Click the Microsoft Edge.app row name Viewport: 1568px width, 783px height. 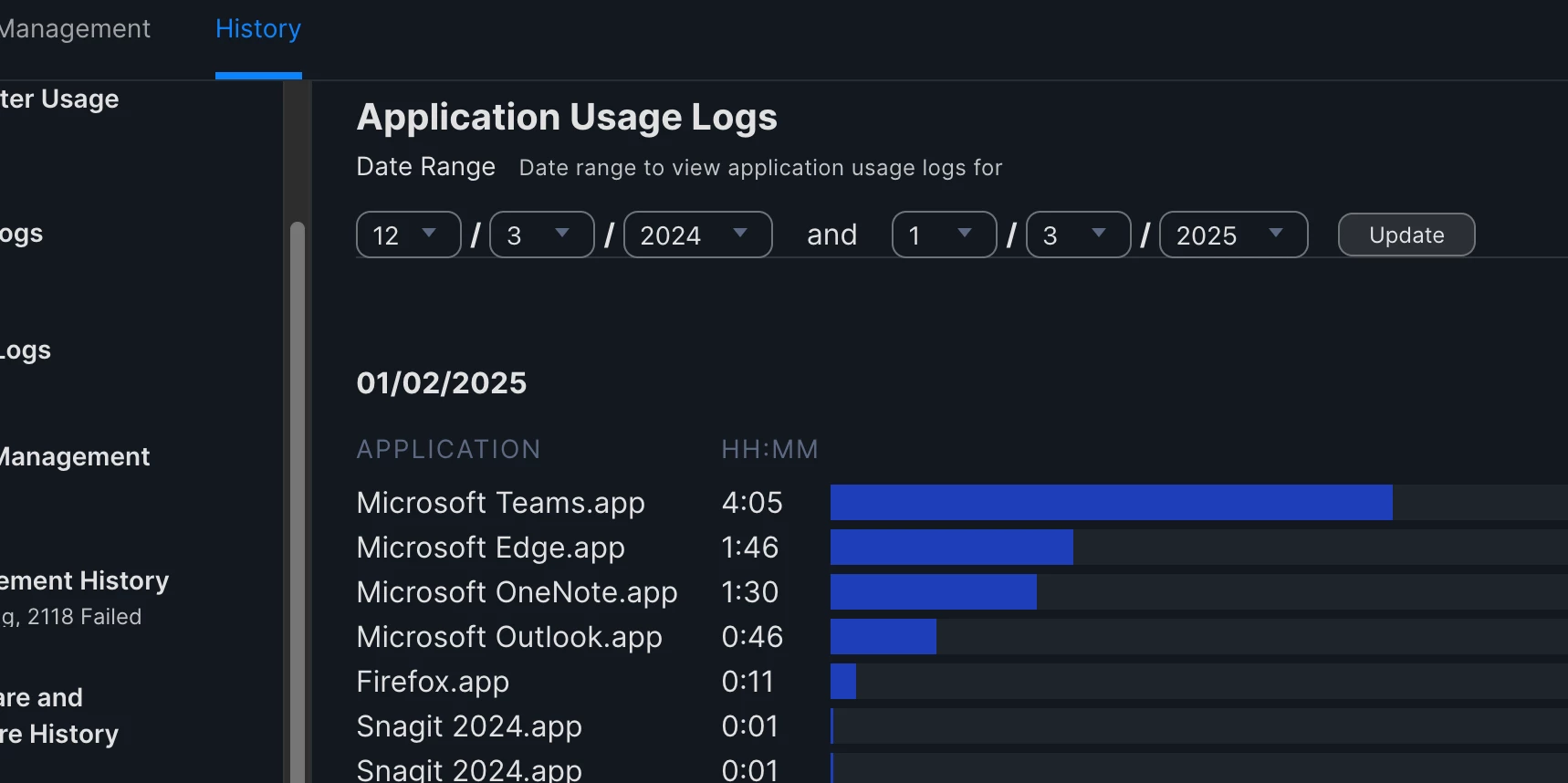[x=491, y=548]
